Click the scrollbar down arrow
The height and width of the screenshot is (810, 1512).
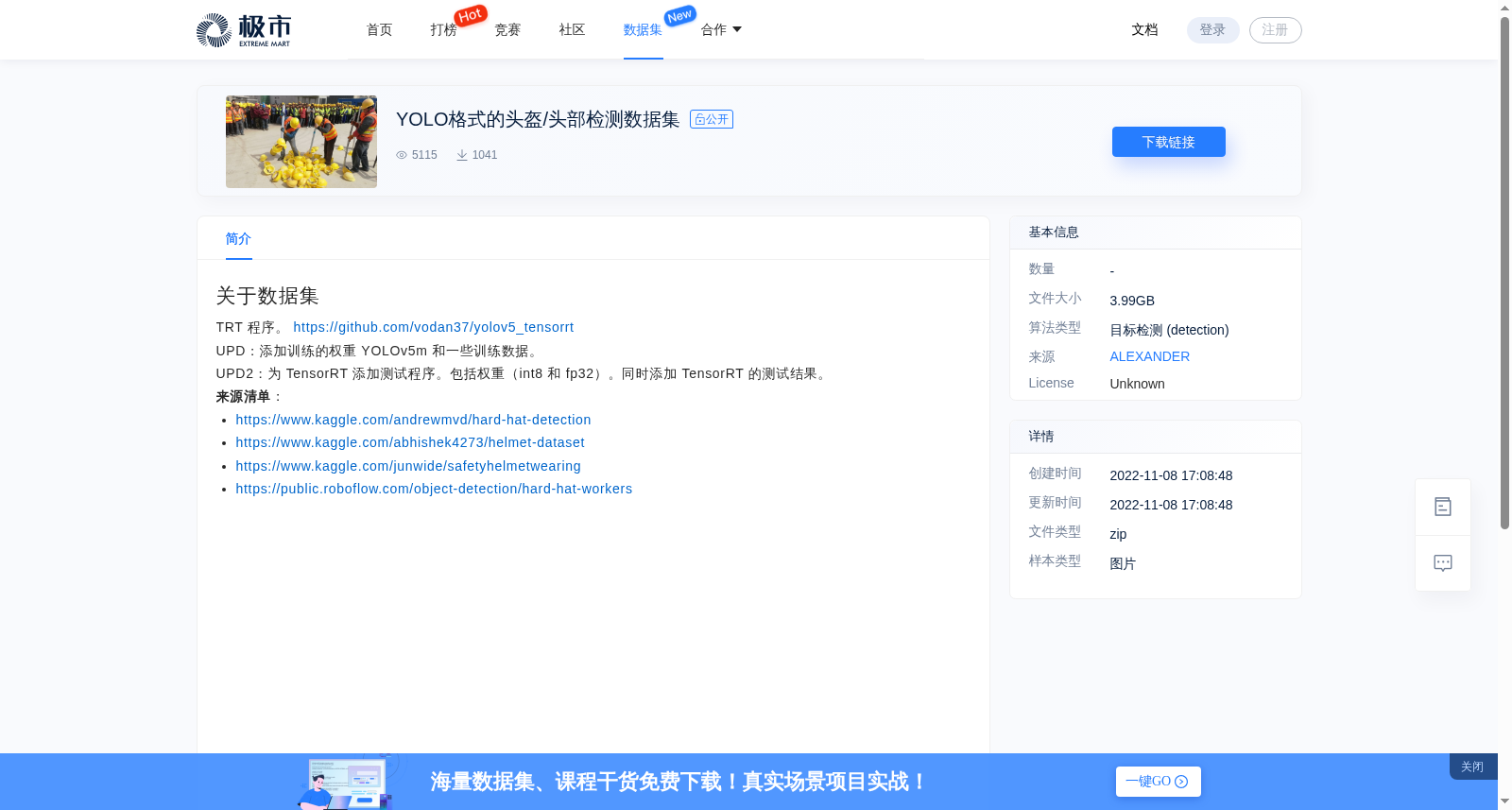[1504, 801]
